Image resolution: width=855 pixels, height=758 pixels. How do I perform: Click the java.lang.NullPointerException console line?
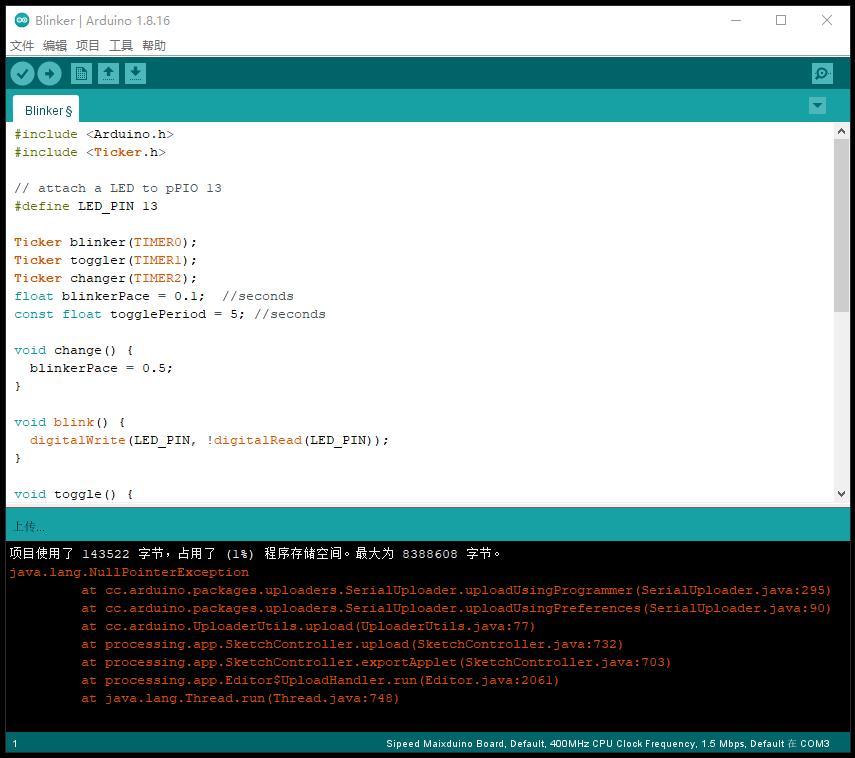pyautogui.click(x=129, y=572)
